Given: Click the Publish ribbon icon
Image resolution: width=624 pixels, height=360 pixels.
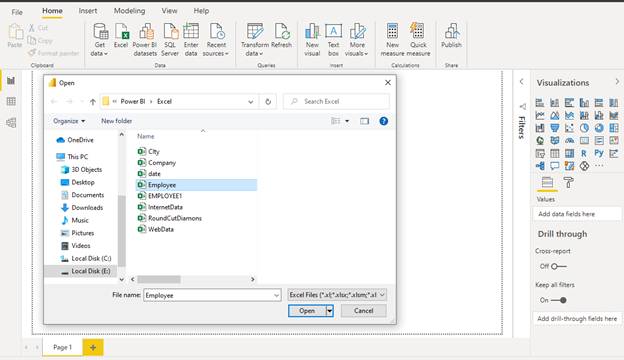Looking at the screenshot, I should point(451,31).
